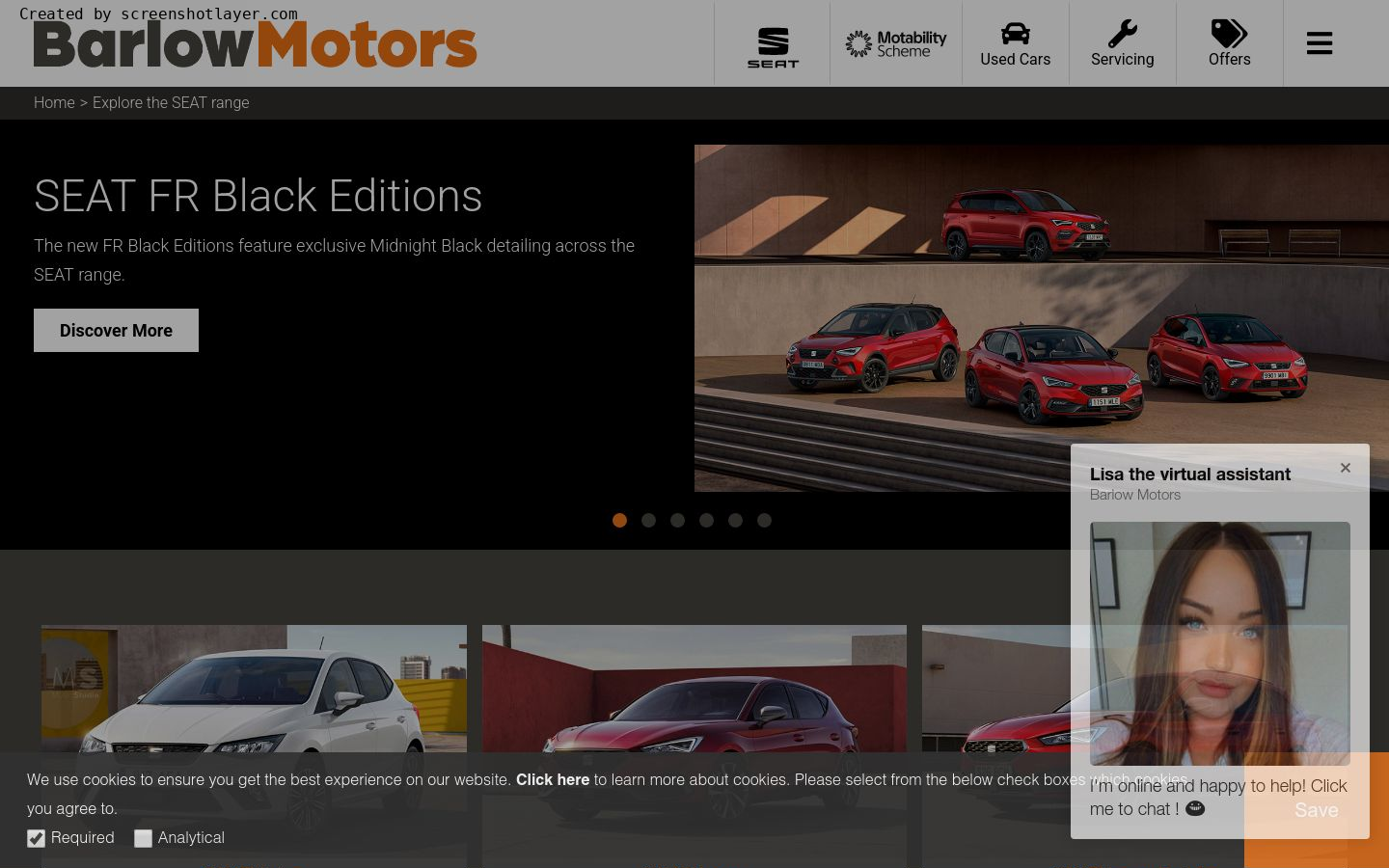This screenshot has width=1389, height=868.
Task: Open the SEAT brand logo link
Action: click(x=773, y=47)
